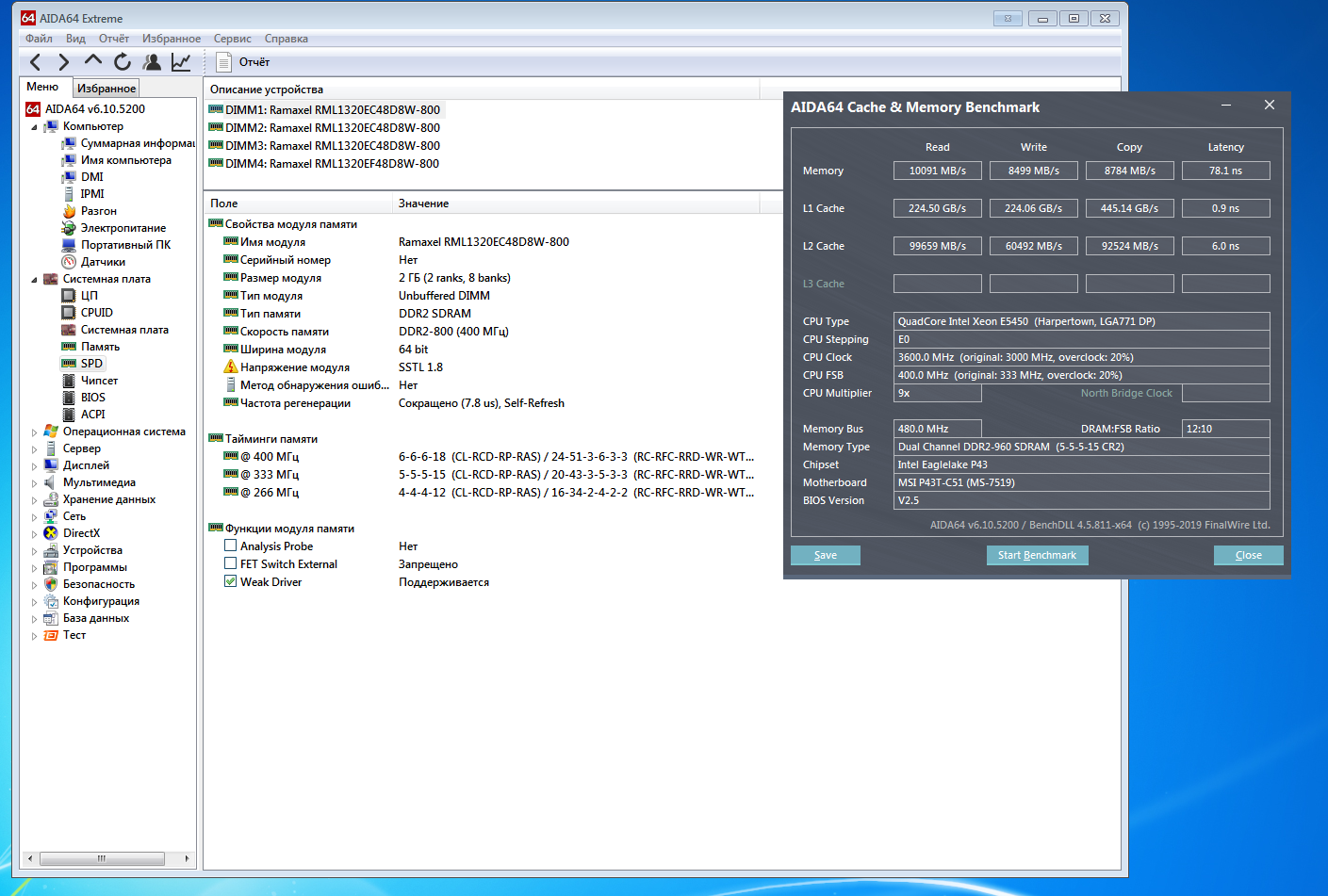1328x896 pixels.
Task: Expand the Дисплей tree node
Action: click(x=35, y=466)
